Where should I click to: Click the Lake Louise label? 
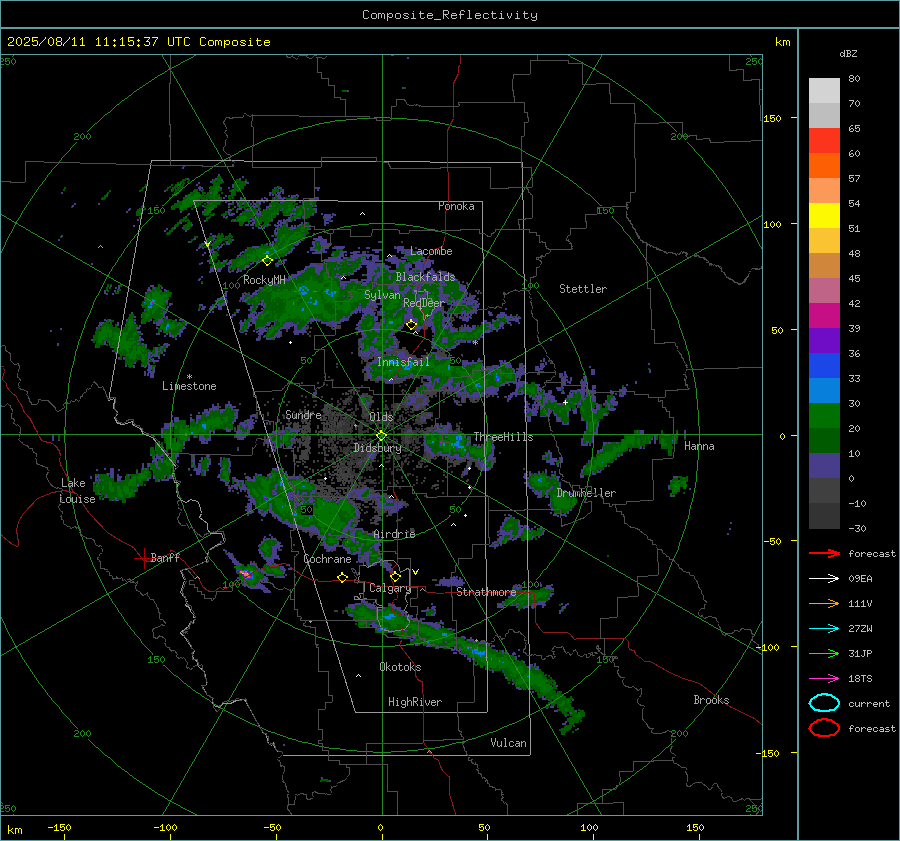[77, 491]
